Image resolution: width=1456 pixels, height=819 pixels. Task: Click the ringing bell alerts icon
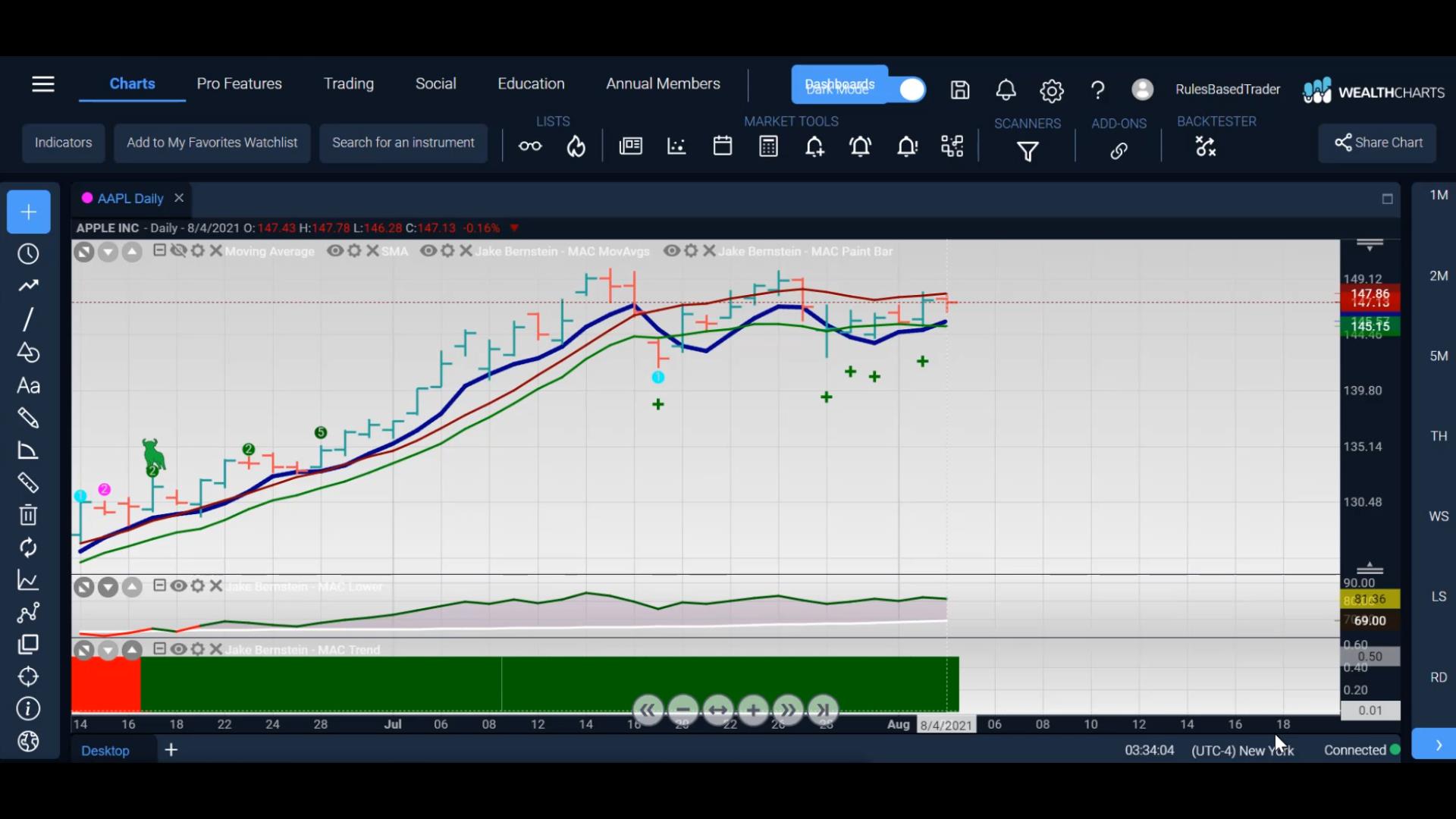click(x=861, y=146)
